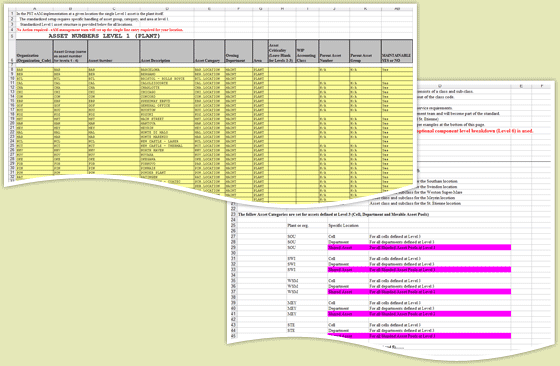The width and height of the screenshot is (560, 366).
Task: Select "For all departments defined at Level 3" in row 44
Action: pos(402,331)
